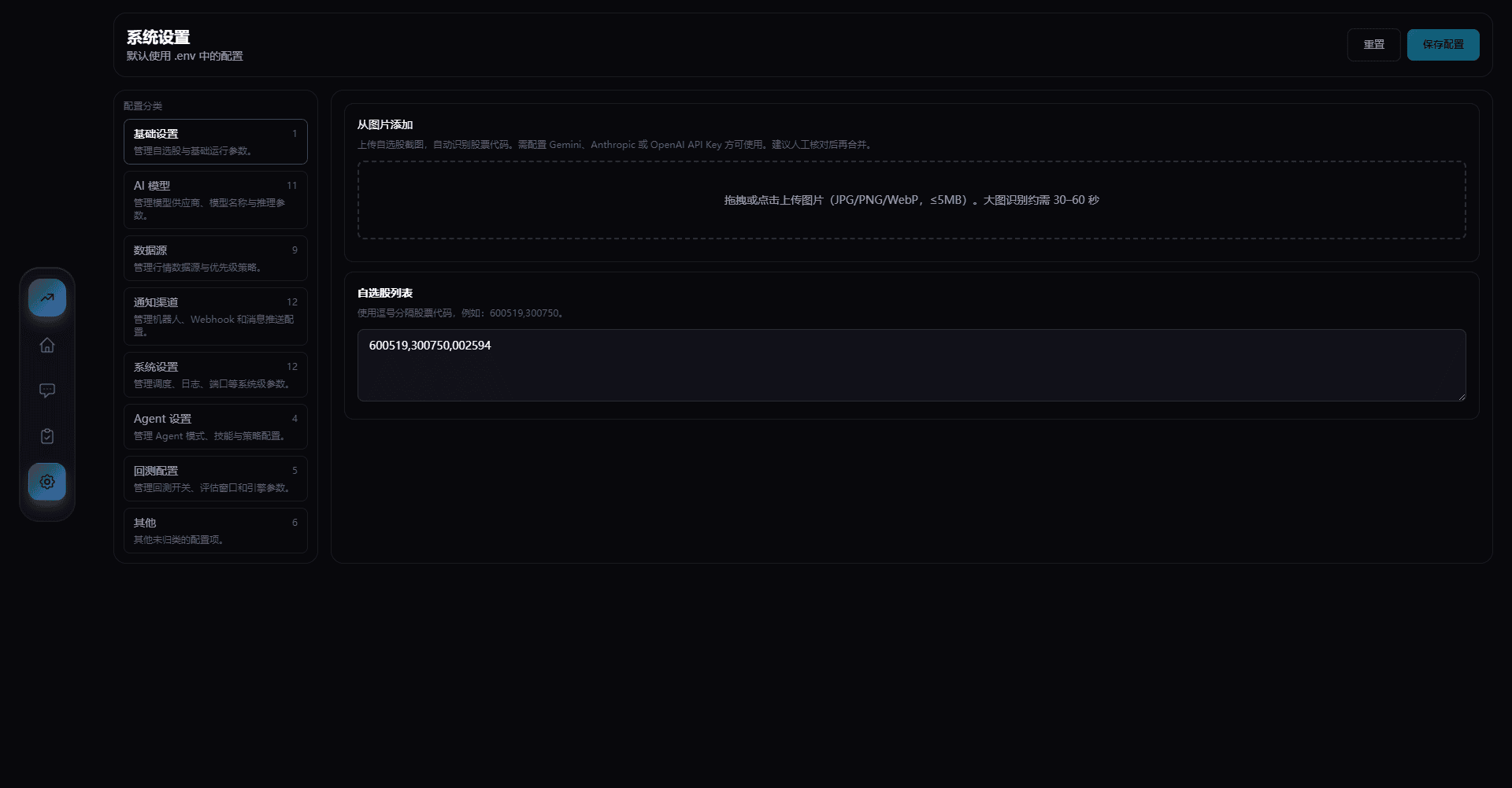Open the 其他 configuration category
This screenshot has width=1512, height=788.
[x=215, y=531]
